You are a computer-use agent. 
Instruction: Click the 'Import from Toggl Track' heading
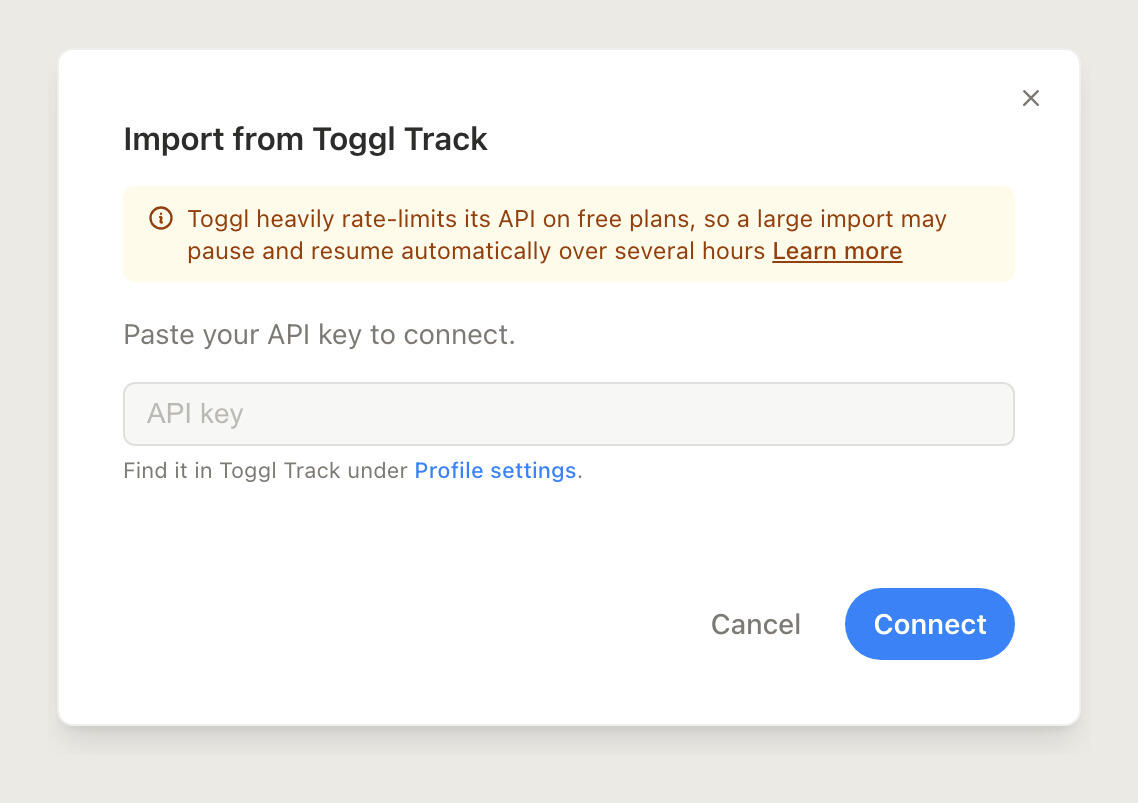point(305,139)
